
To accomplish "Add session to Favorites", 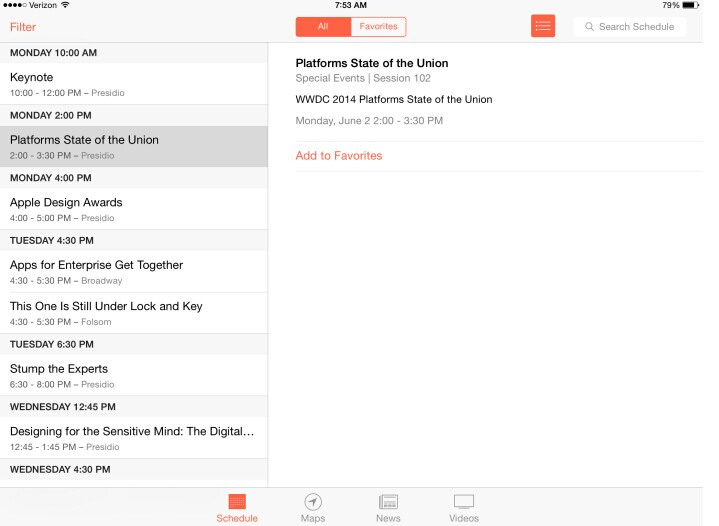I will [x=339, y=156].
